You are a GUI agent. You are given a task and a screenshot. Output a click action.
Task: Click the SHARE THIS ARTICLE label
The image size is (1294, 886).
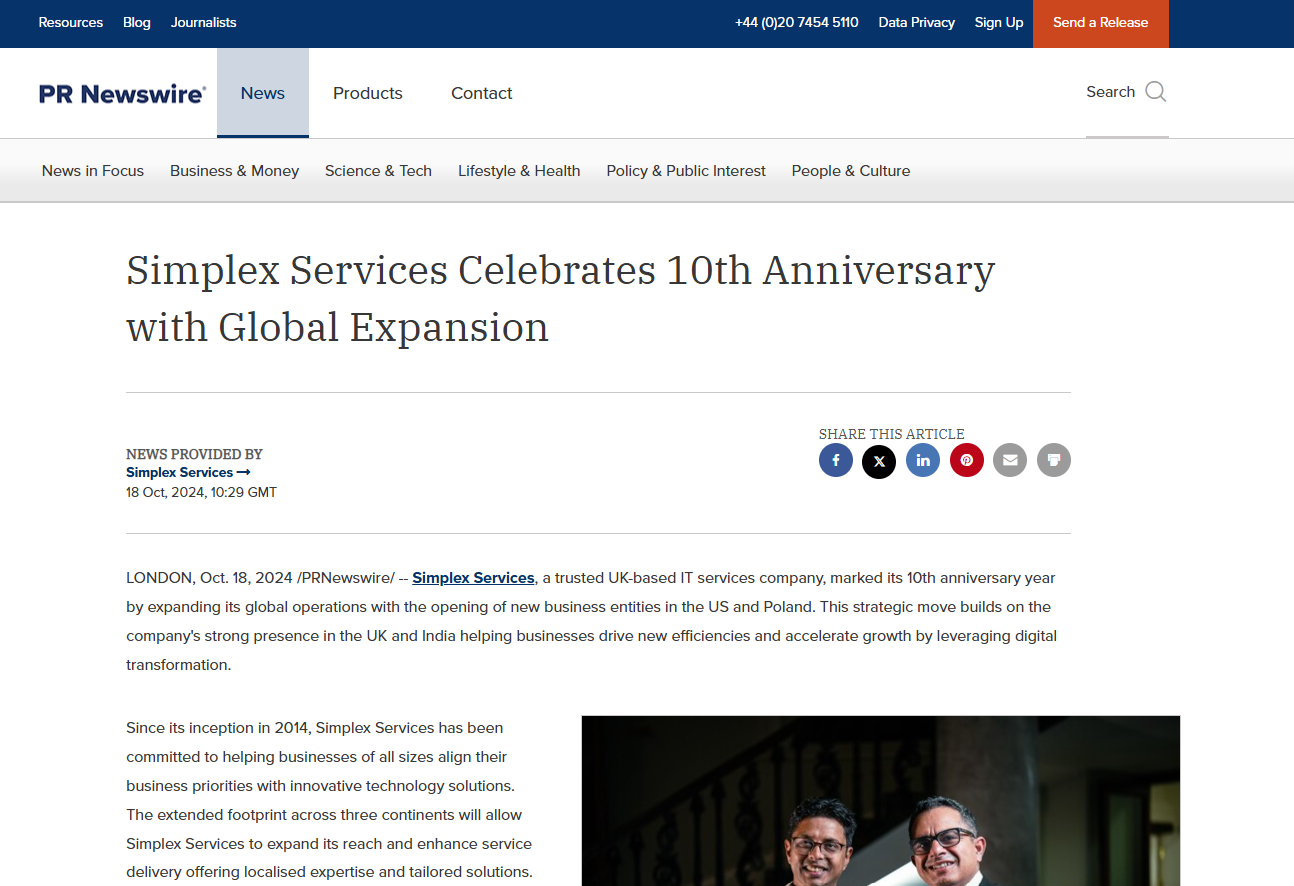(892, 434)
